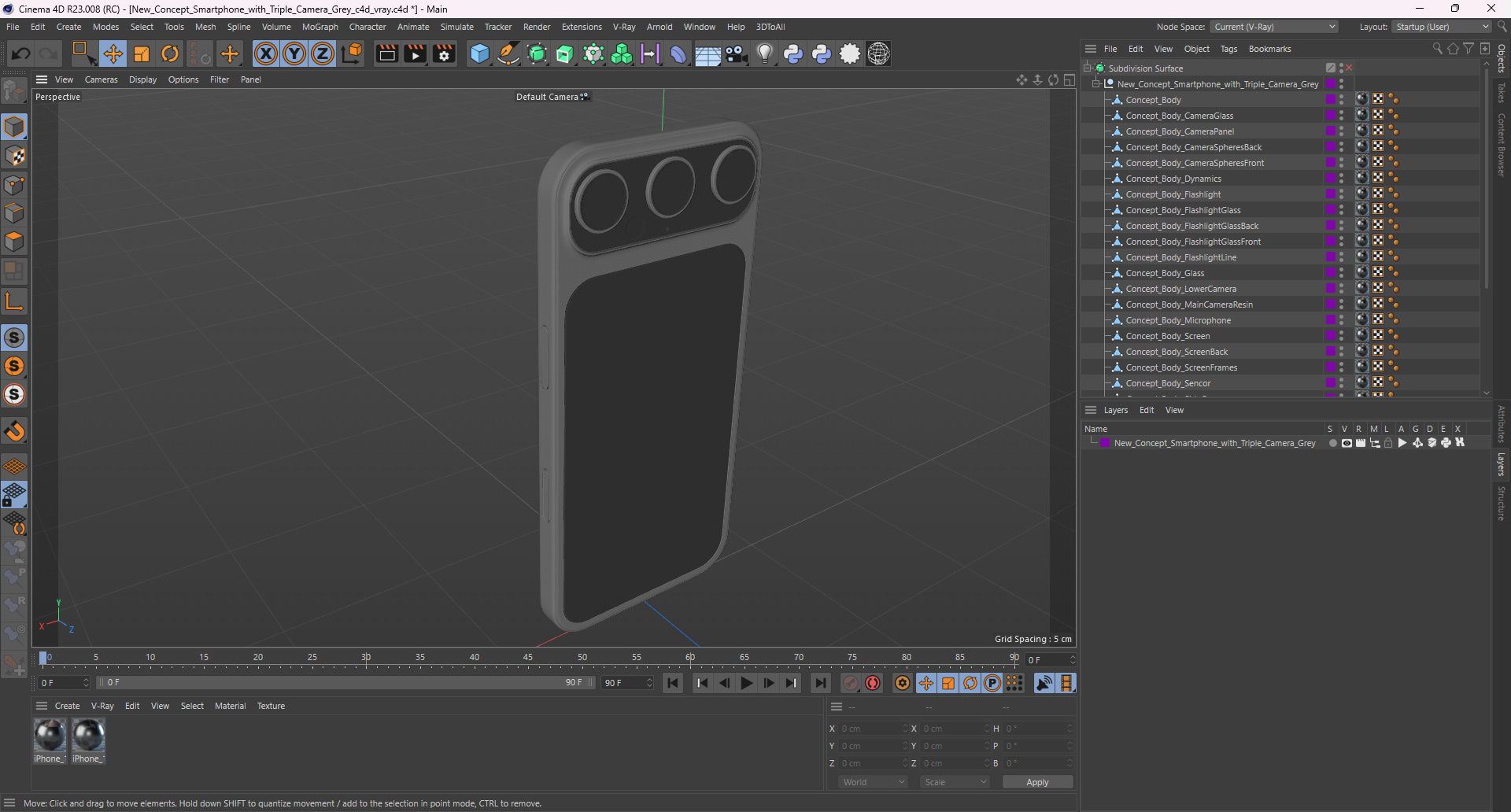
Task: Toggle visibility dots for Concept_Body_Glass
Action: 1342,273
